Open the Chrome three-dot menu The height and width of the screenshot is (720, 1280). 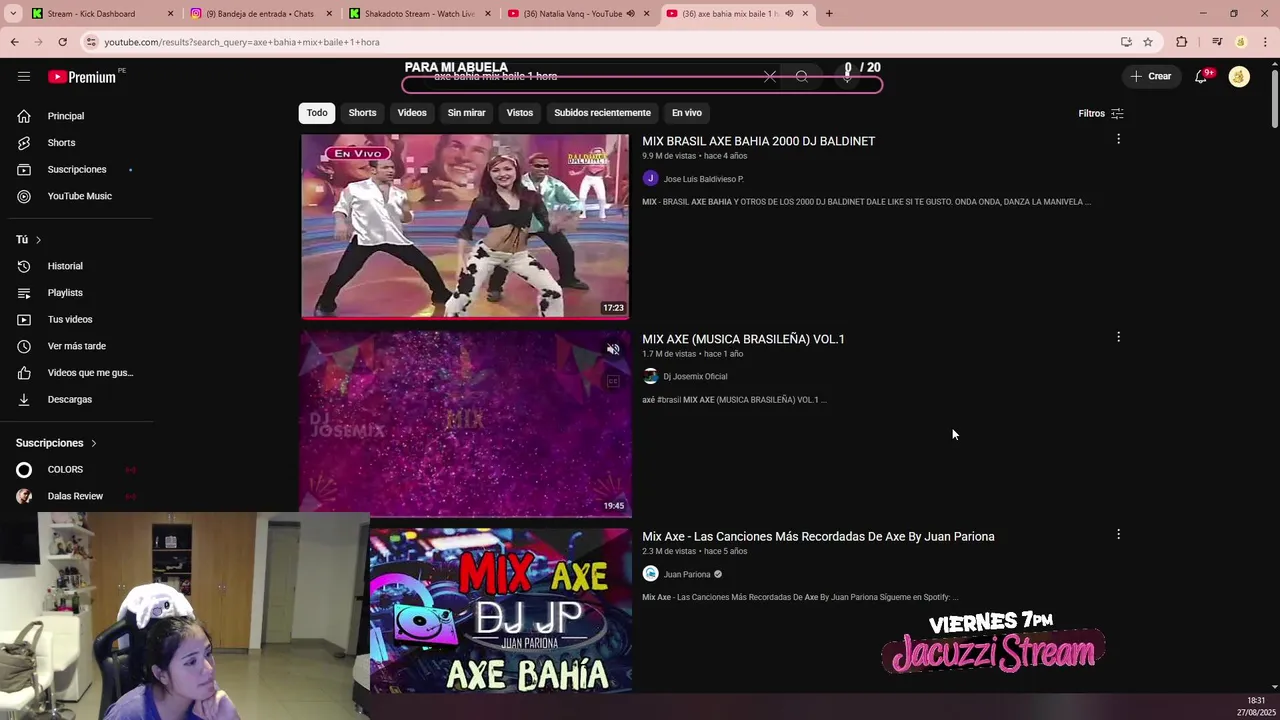click(1266, 42)
